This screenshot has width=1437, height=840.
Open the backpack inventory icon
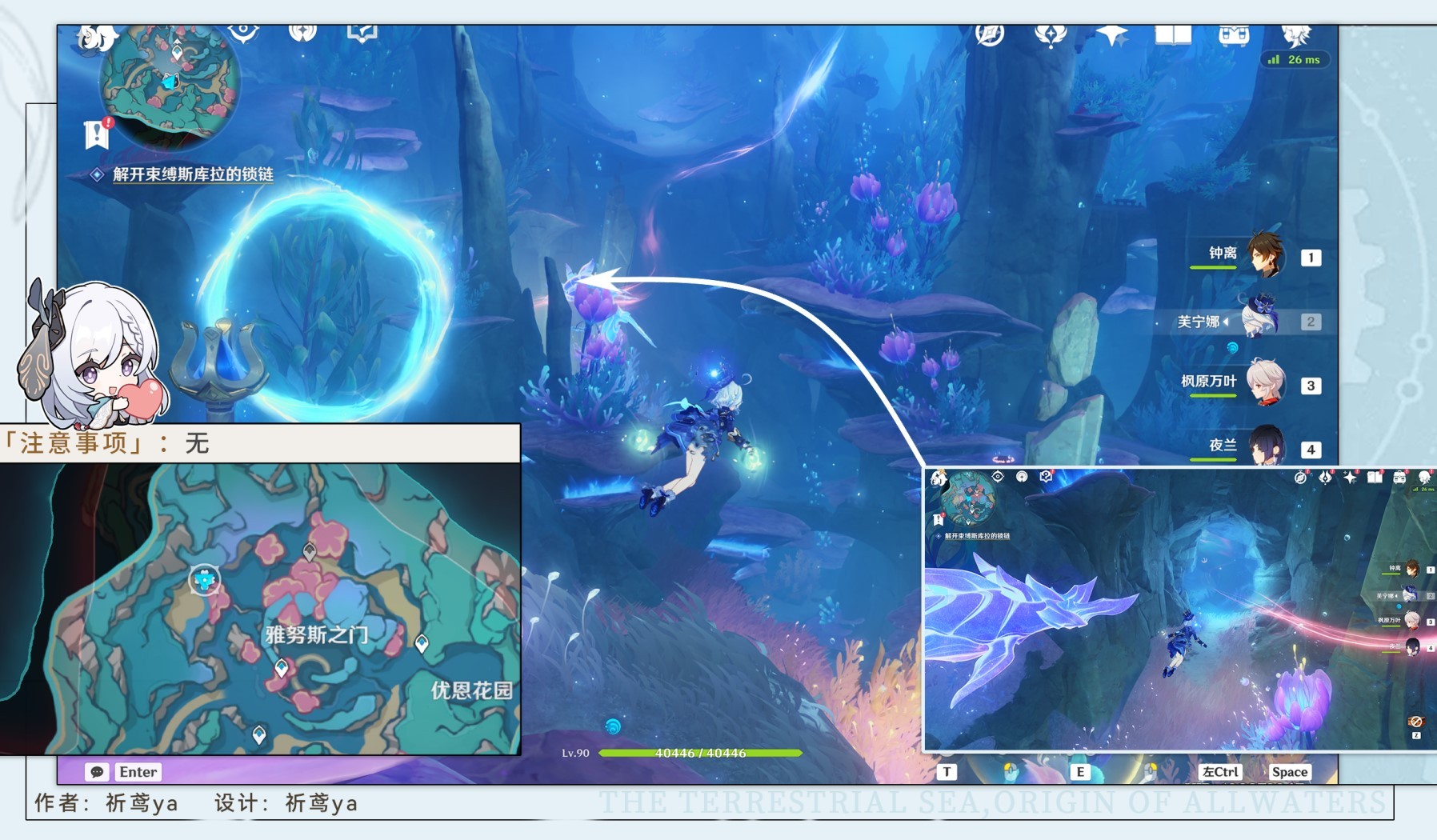click(1233, 35)
